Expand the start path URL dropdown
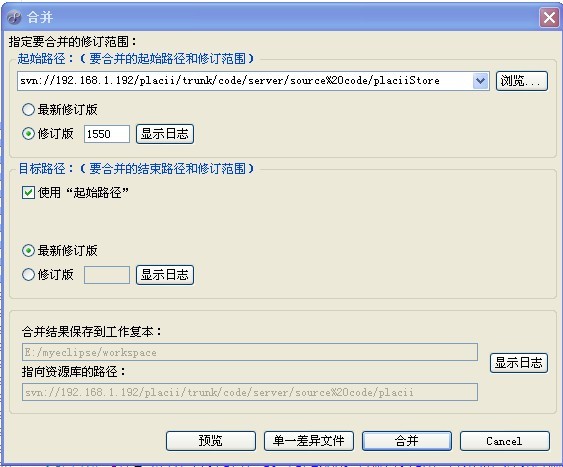This screenshot has height=467, width=563. (480, 81)
